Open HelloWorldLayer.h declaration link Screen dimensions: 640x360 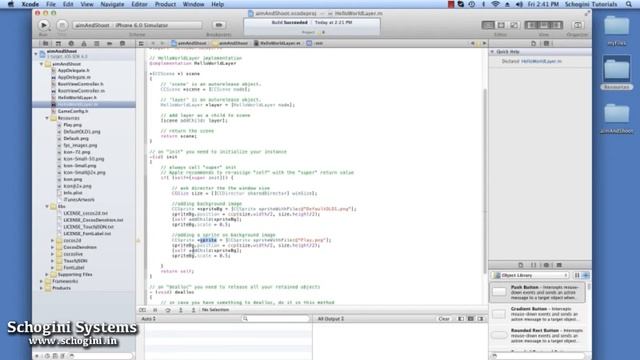pos(541,61)
